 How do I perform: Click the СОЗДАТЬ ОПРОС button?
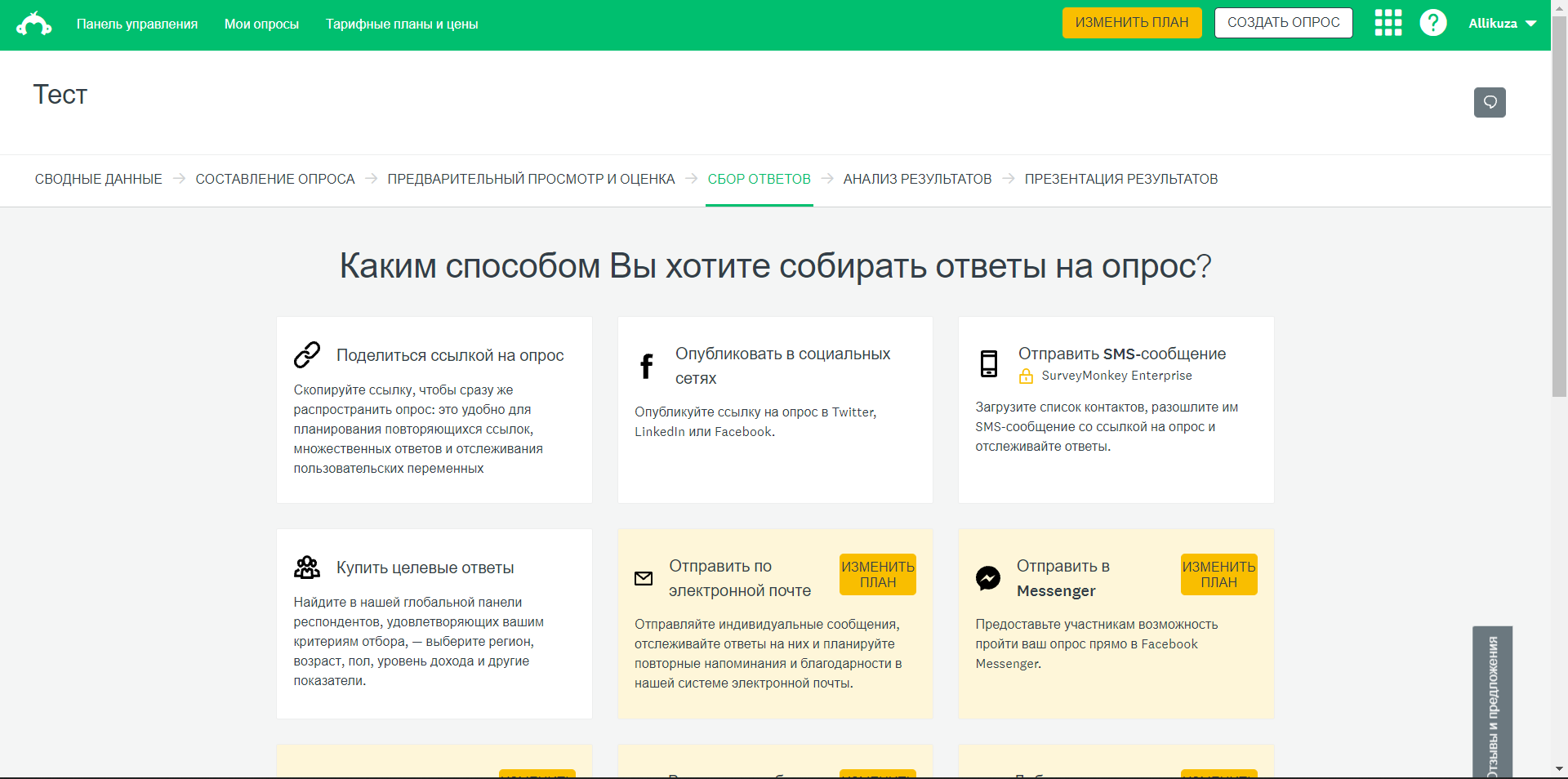tap(1284, 23)
